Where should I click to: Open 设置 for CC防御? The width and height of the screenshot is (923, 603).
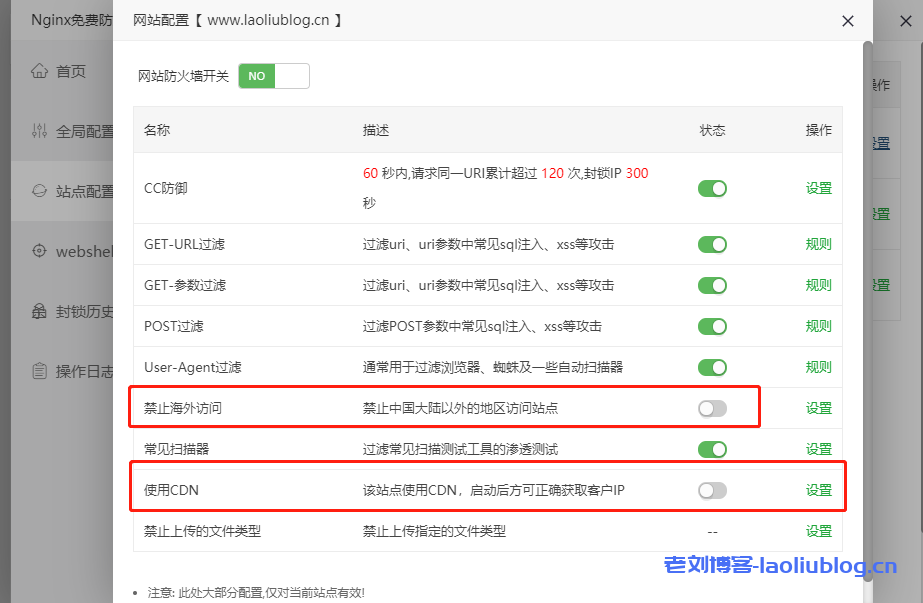pos(818,188)
